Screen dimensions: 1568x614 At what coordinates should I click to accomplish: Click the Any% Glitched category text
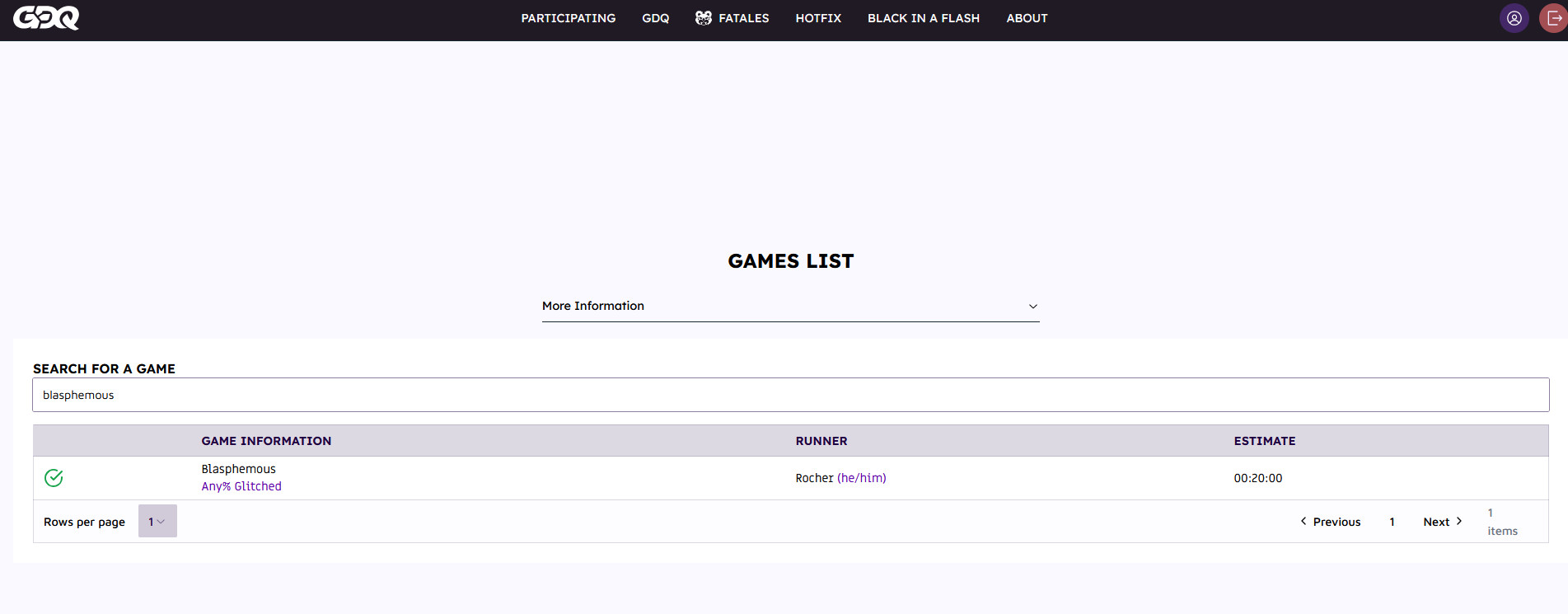pyautogui.click(x=241, y=486)
